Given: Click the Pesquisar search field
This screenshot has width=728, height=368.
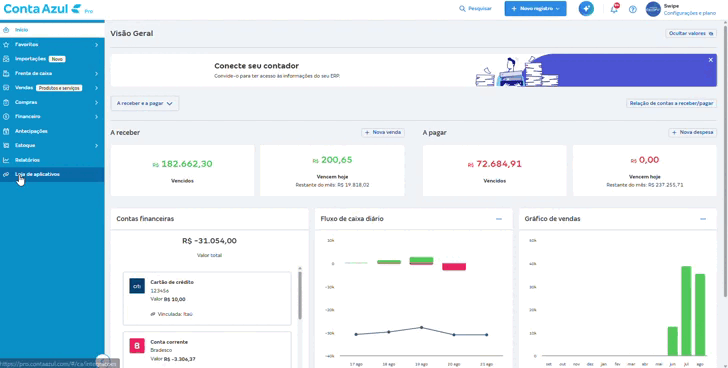Looking at the screenshot, I should [x=475, y=9].
